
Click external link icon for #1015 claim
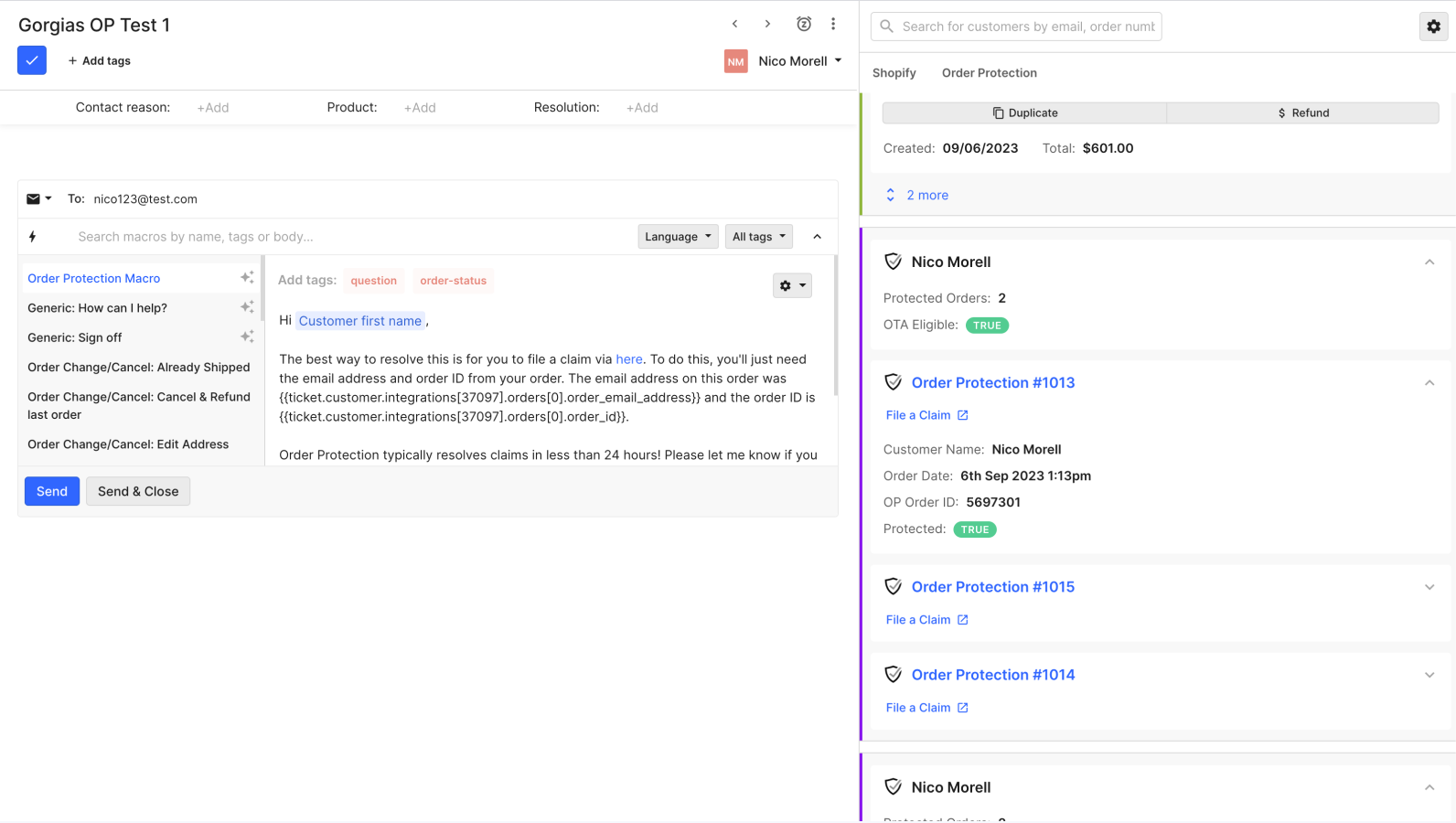[x=962, y=620]
